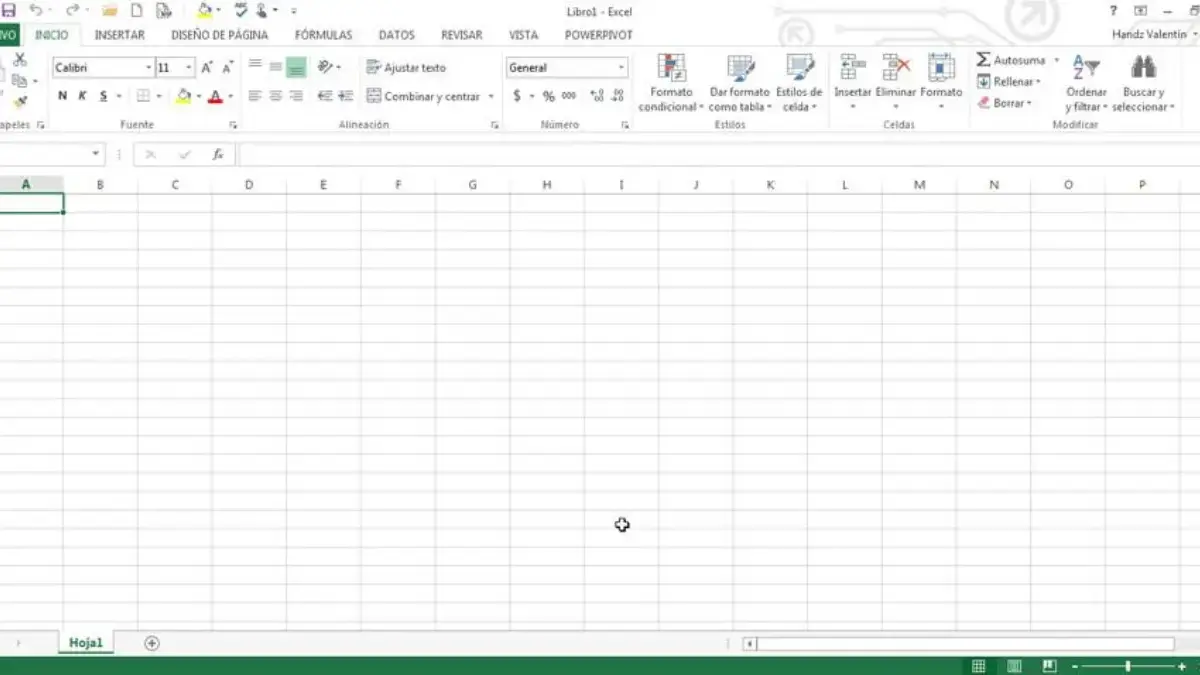Click the Insertar cells icon
The image size is (1200, 675).
[853, 68]
